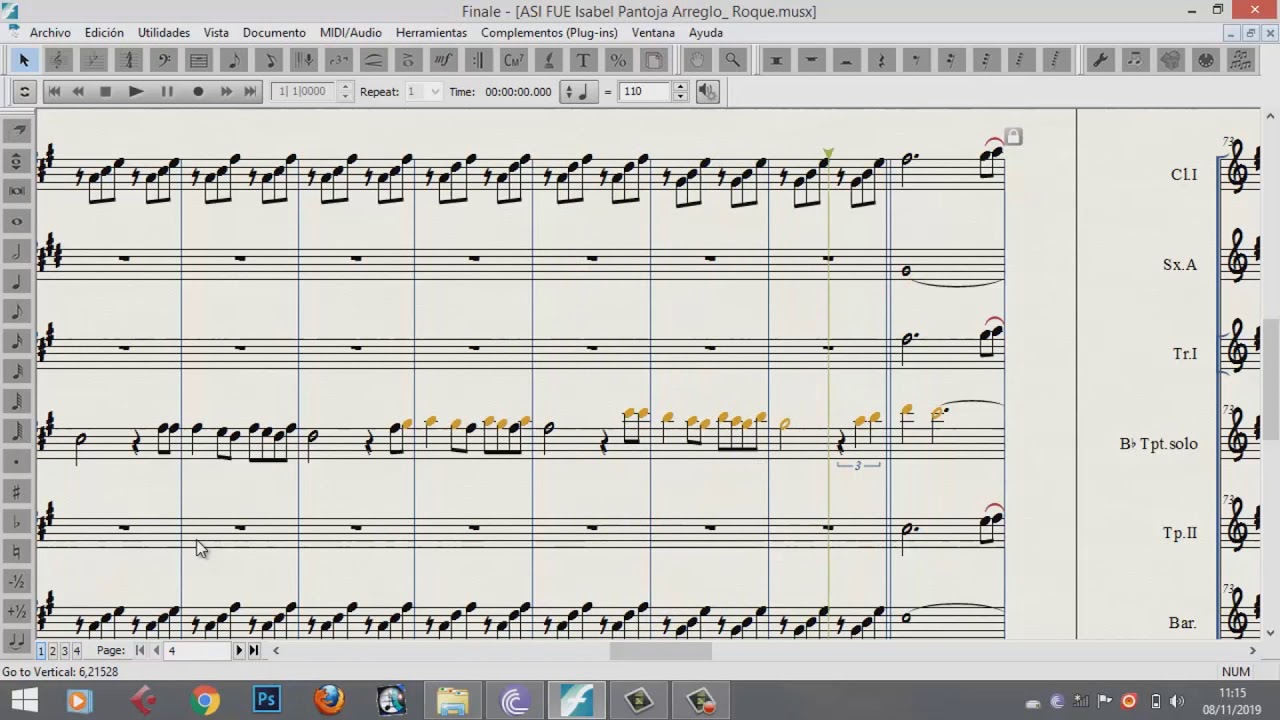1280x720 pixels.
Task: Select the Lyrics quill tool
Action: [x=549, y=61]
